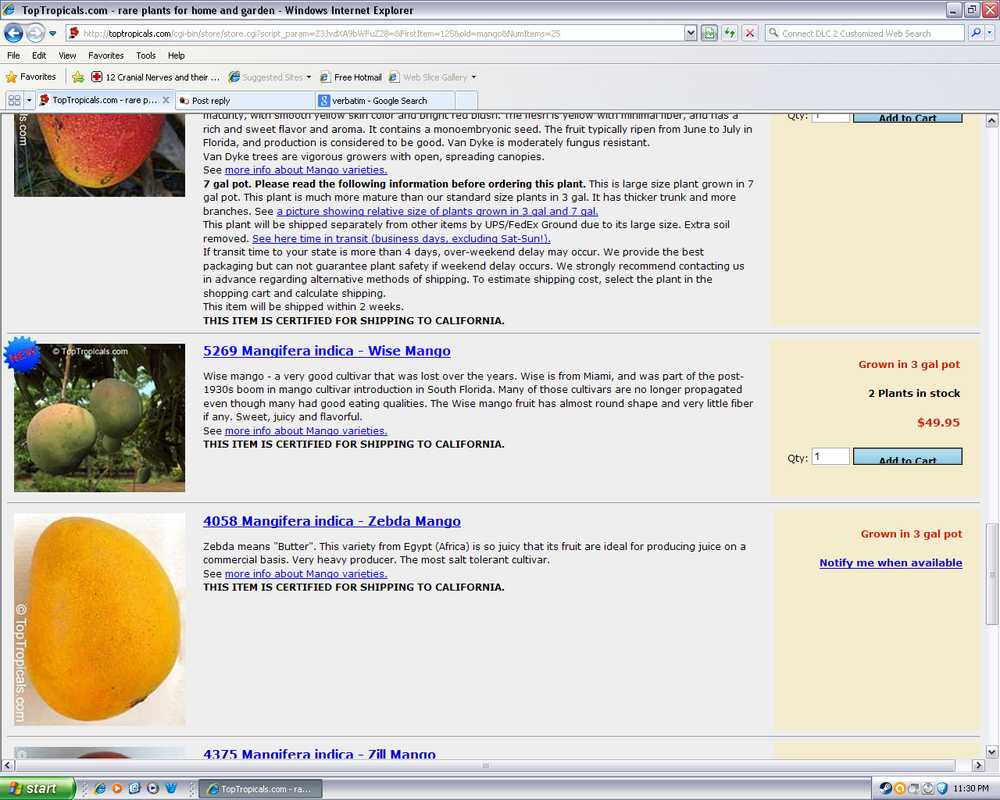Open time in transit business days link
The height and width of the screenshot is (800, 1000).
401,239
